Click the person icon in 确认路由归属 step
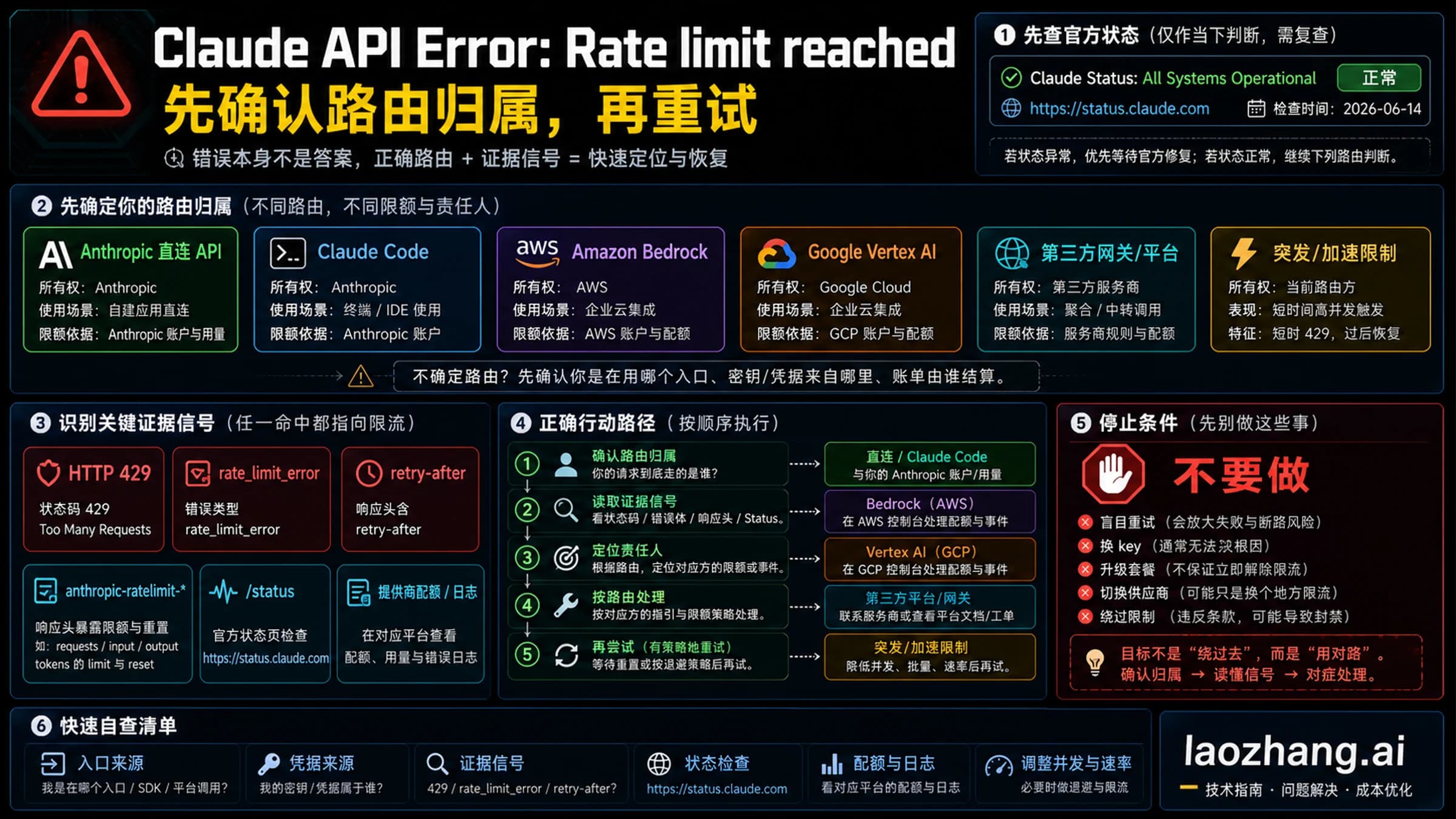 tap(565, 465)
